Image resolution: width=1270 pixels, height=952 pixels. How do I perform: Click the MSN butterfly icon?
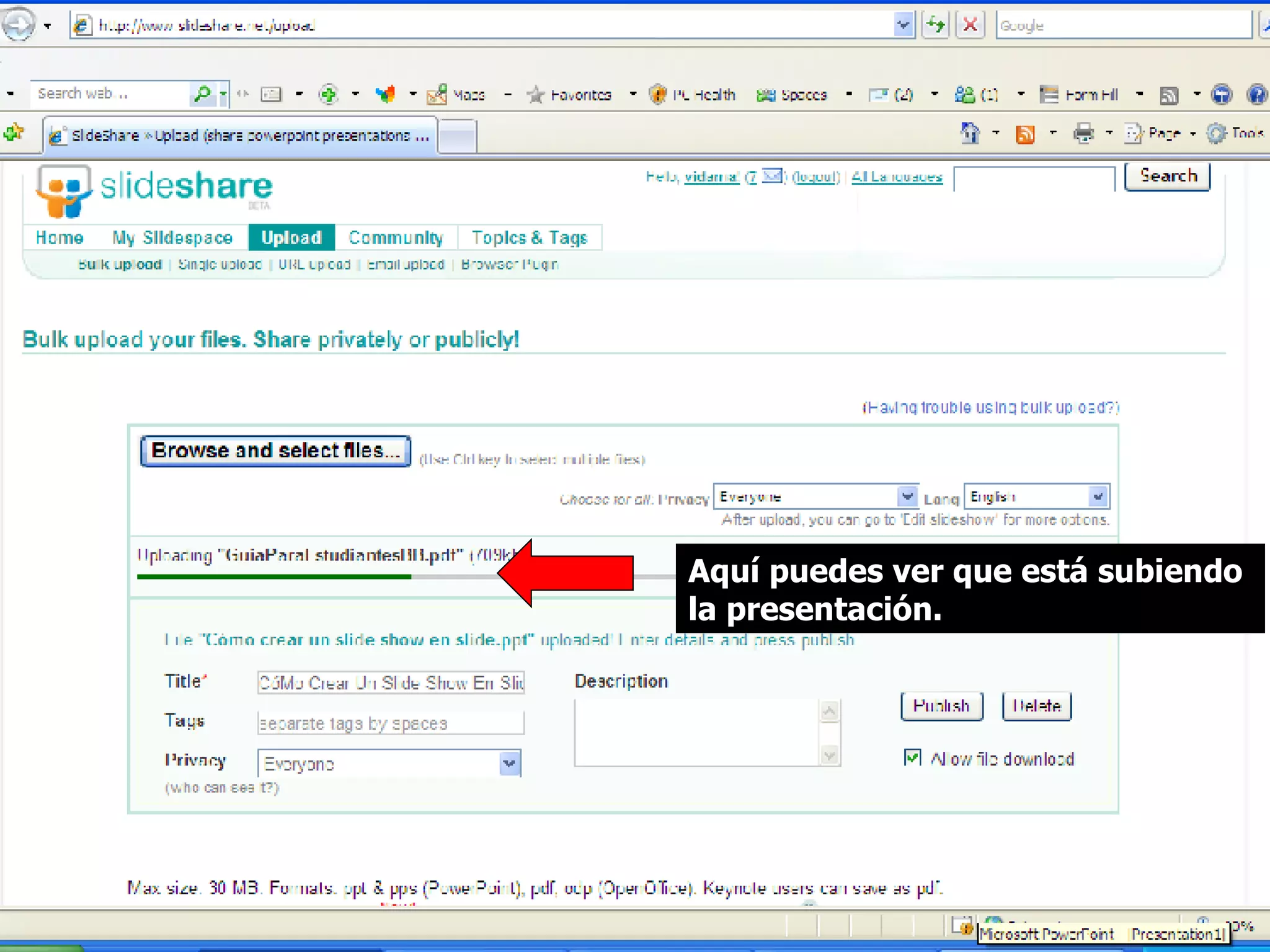(385, 94)
